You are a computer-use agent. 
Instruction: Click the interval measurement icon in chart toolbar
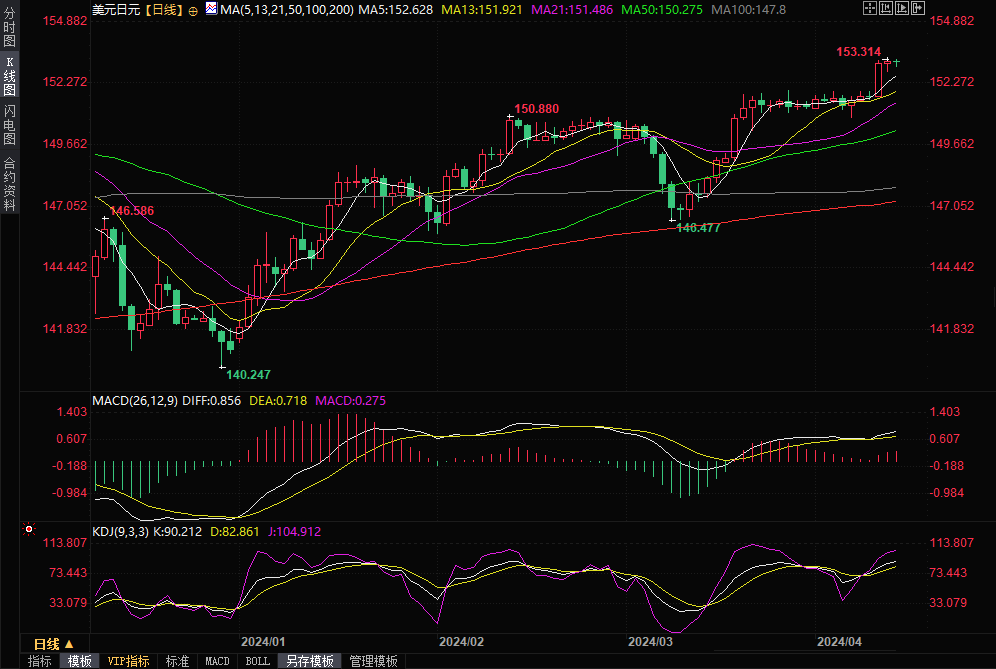885,8
